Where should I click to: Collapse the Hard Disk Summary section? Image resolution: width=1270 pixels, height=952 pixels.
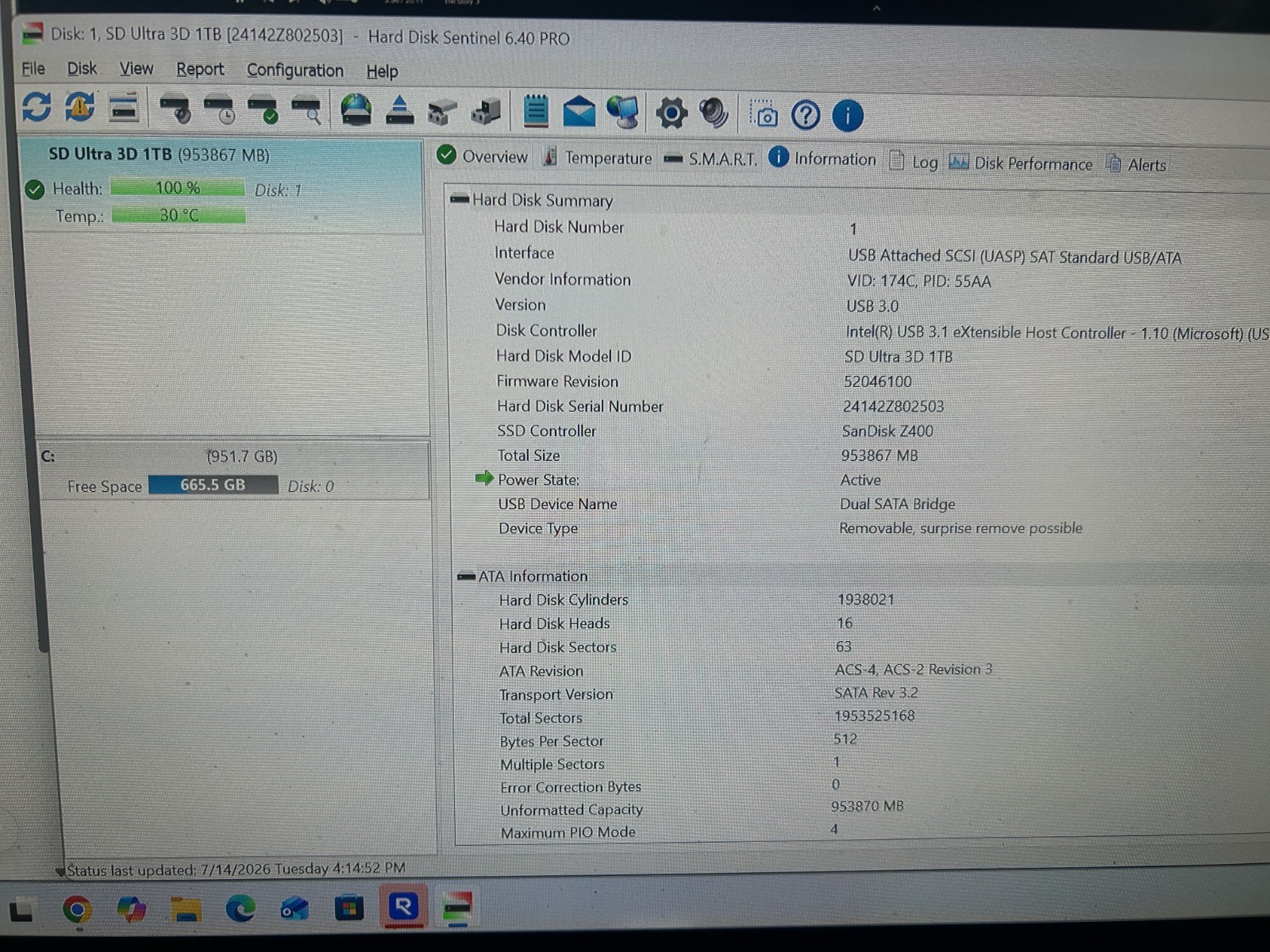[x=459, y=199]
